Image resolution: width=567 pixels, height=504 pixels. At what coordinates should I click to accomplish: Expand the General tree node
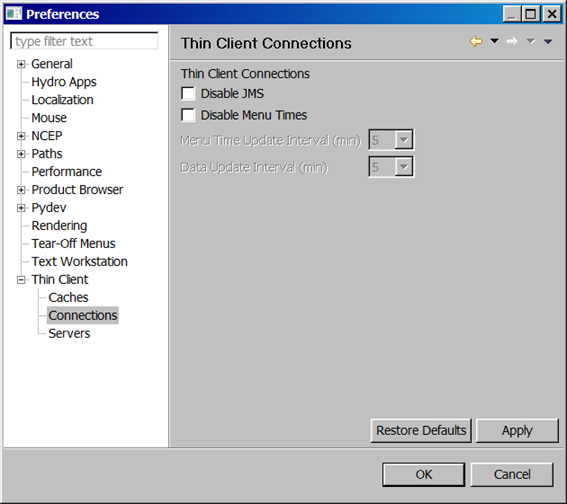coord(21,64)
